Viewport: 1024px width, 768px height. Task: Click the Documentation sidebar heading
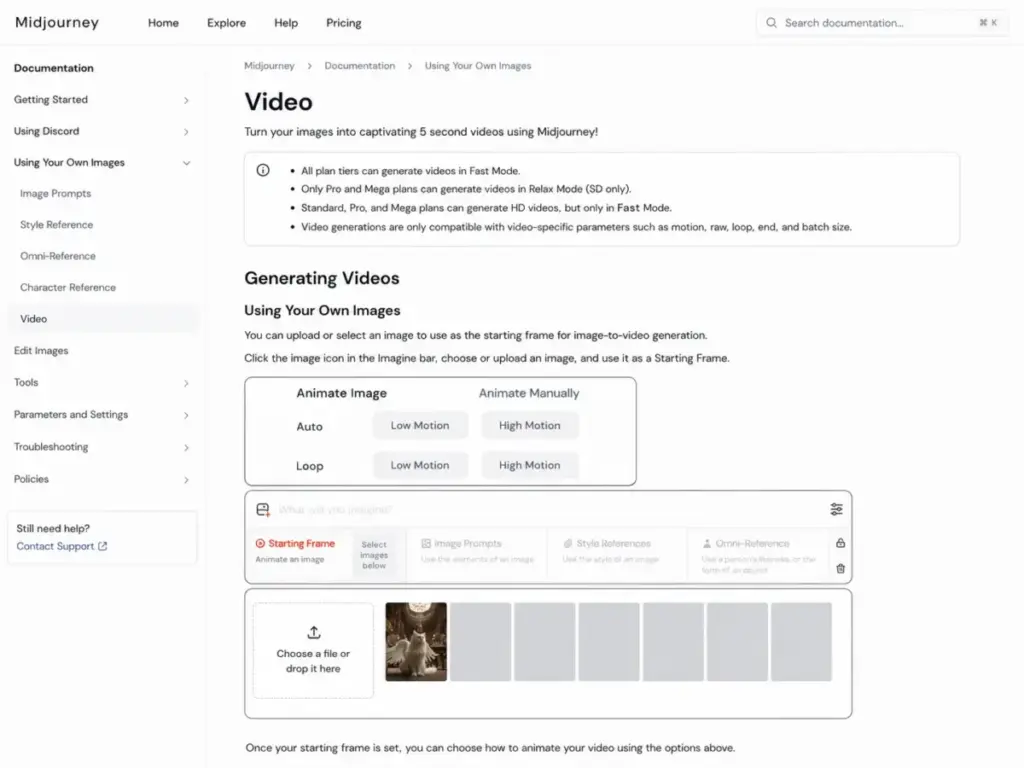54,68
